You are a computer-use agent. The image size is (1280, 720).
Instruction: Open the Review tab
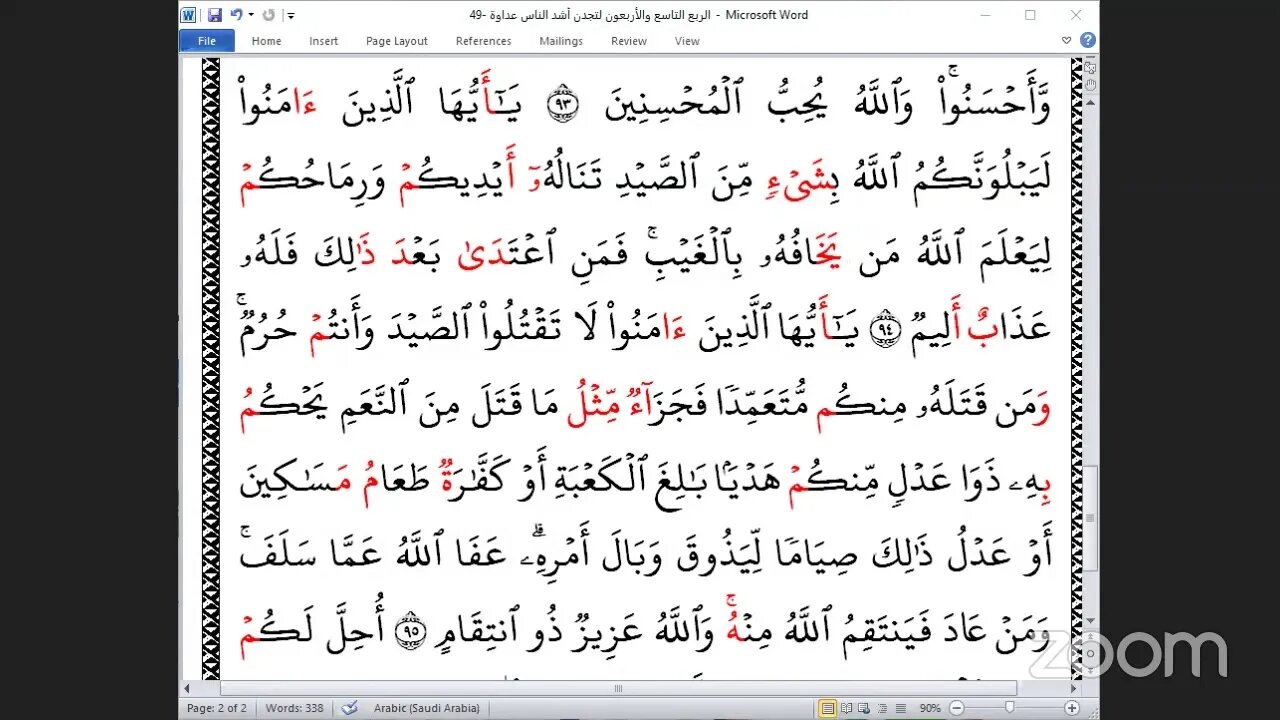pyautogui.click(x=629, y=41)
